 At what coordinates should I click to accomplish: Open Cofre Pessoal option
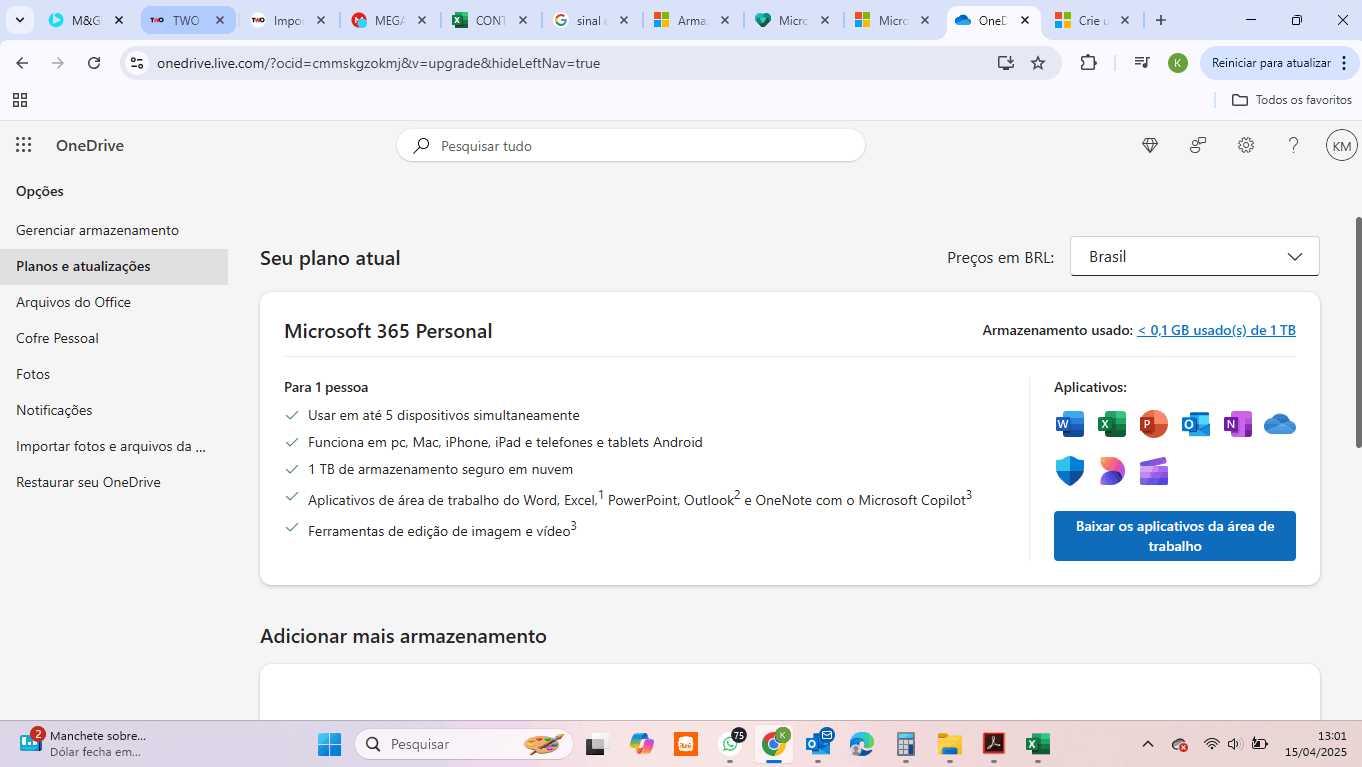pos(57,338)
